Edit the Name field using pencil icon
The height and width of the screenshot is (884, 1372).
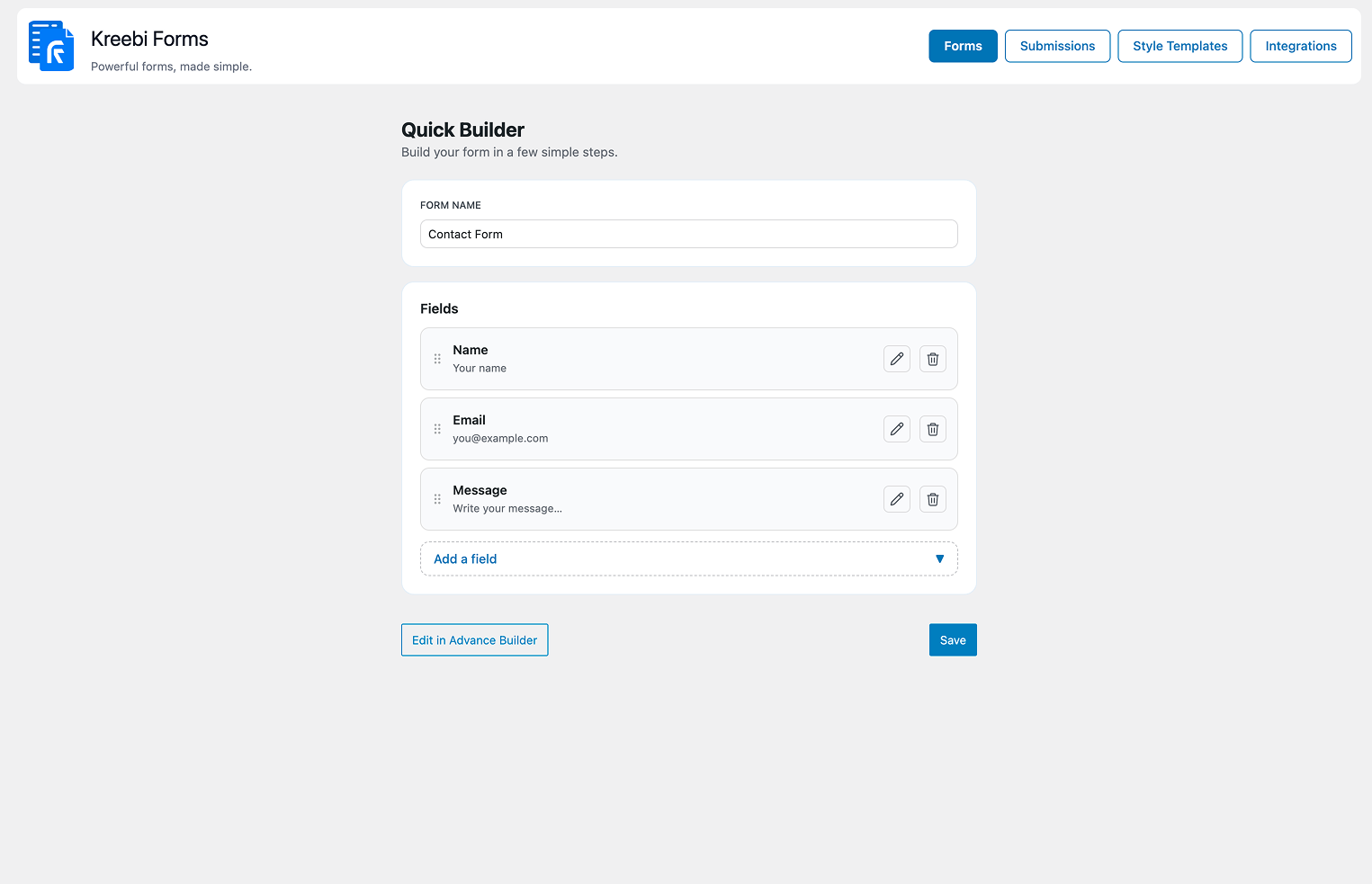896,358
